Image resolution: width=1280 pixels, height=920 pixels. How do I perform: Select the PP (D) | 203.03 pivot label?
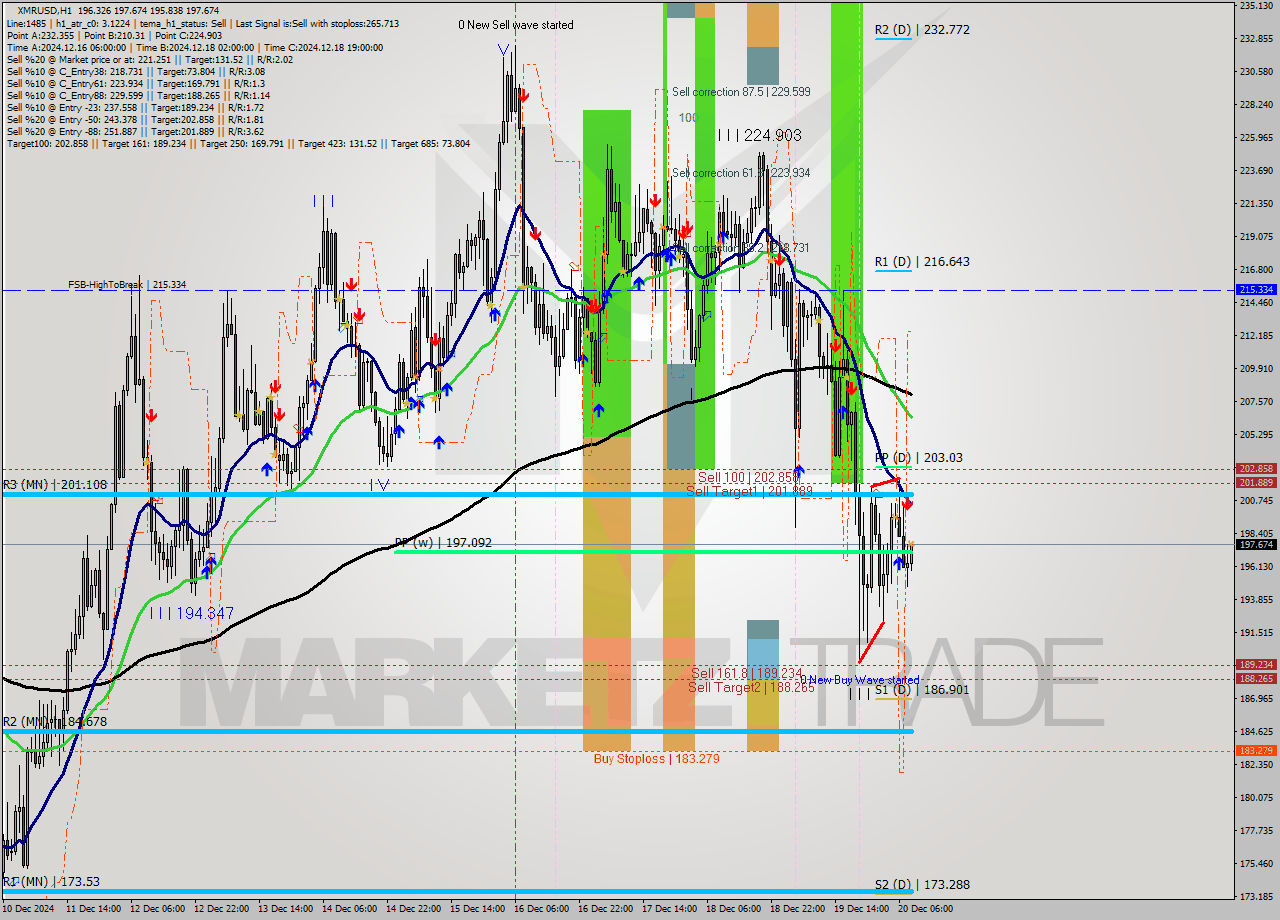(x=919, y=458)
